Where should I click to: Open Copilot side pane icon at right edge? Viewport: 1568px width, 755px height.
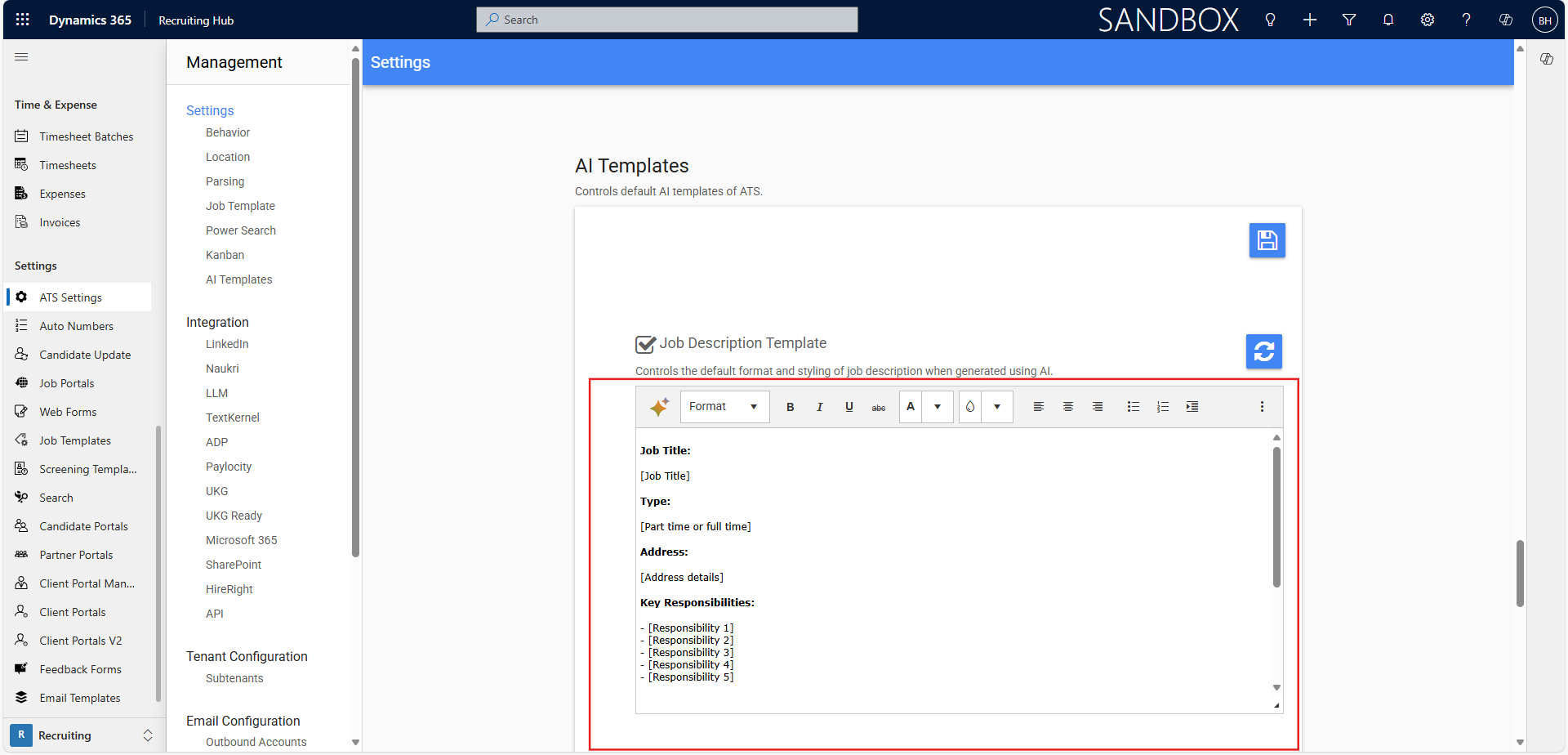[x=1547, y=59]
